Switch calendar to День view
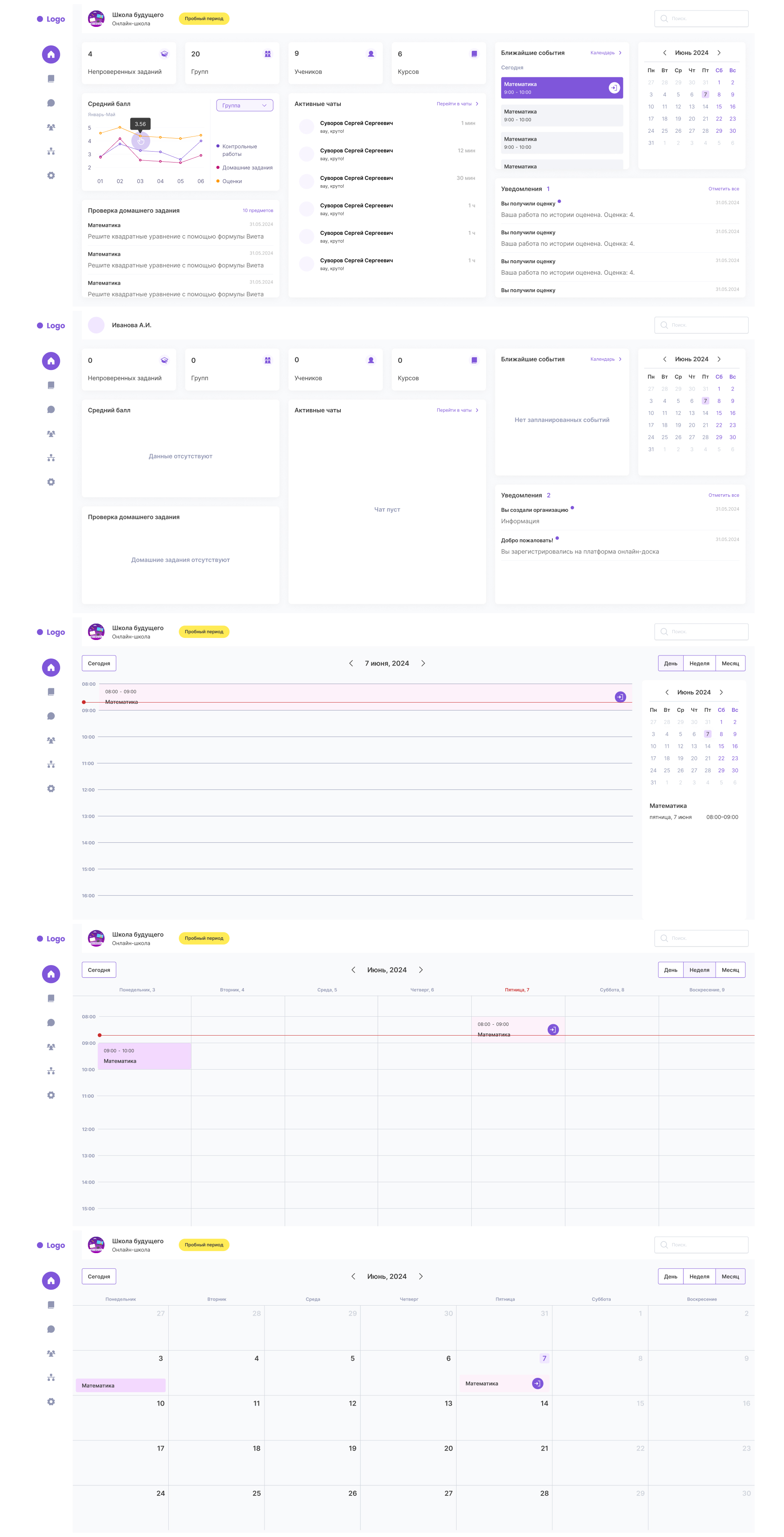This screenshot has width=784, height=1537. point(672,663)
